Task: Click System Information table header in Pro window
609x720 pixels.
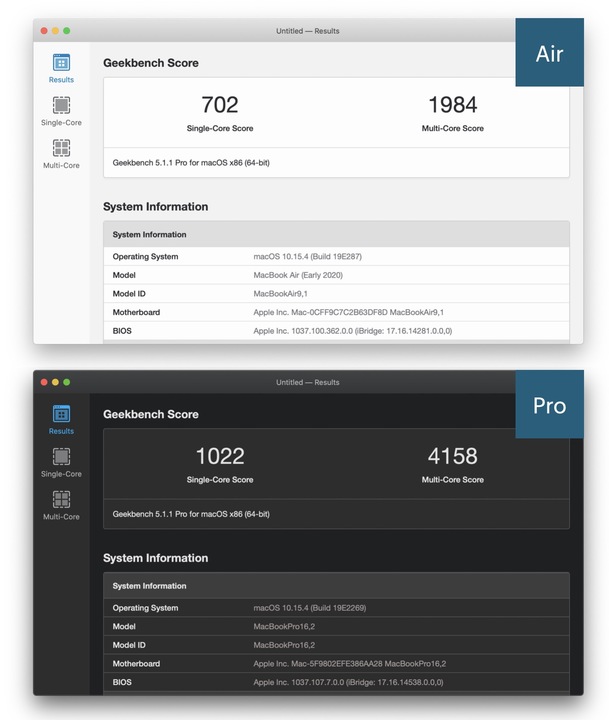Action: tap(336, 585)
